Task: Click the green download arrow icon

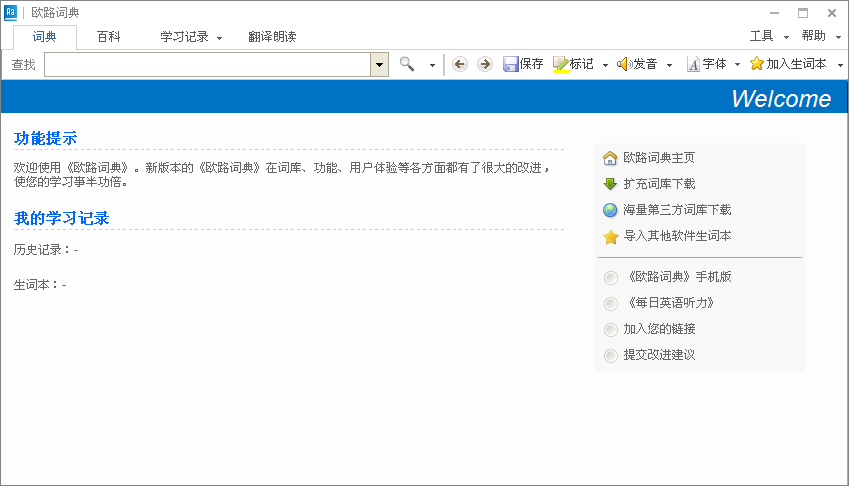Action: tap(610, 184)
